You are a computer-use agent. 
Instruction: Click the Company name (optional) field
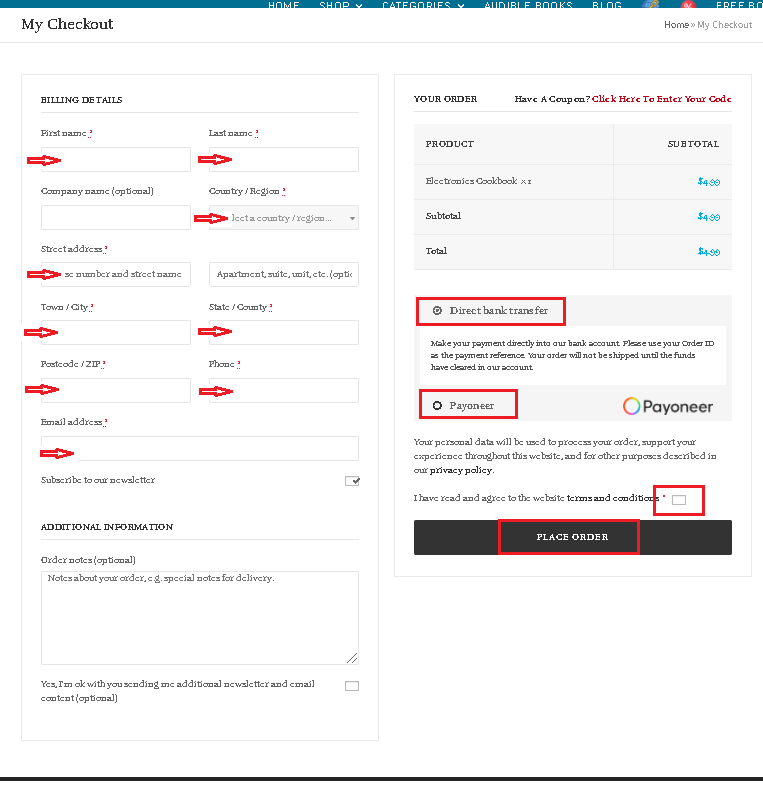116,218
